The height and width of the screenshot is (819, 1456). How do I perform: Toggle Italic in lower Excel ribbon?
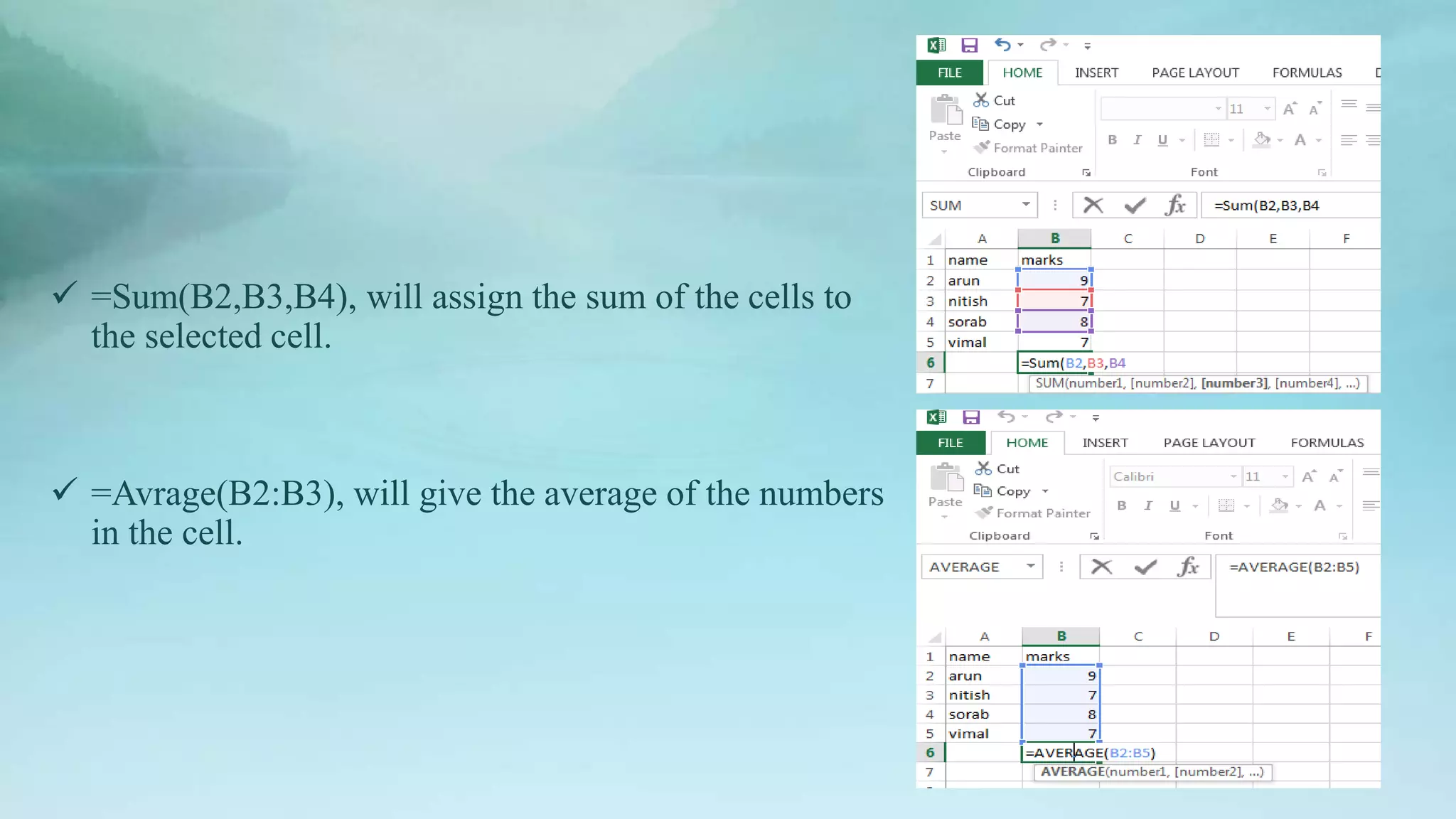tap(1148, 505)
